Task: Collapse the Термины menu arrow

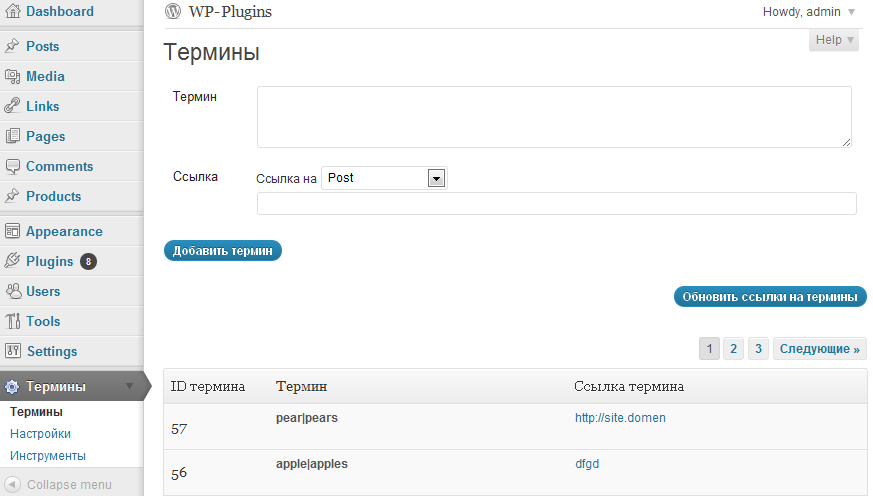Action: click(x=130, y=386)
